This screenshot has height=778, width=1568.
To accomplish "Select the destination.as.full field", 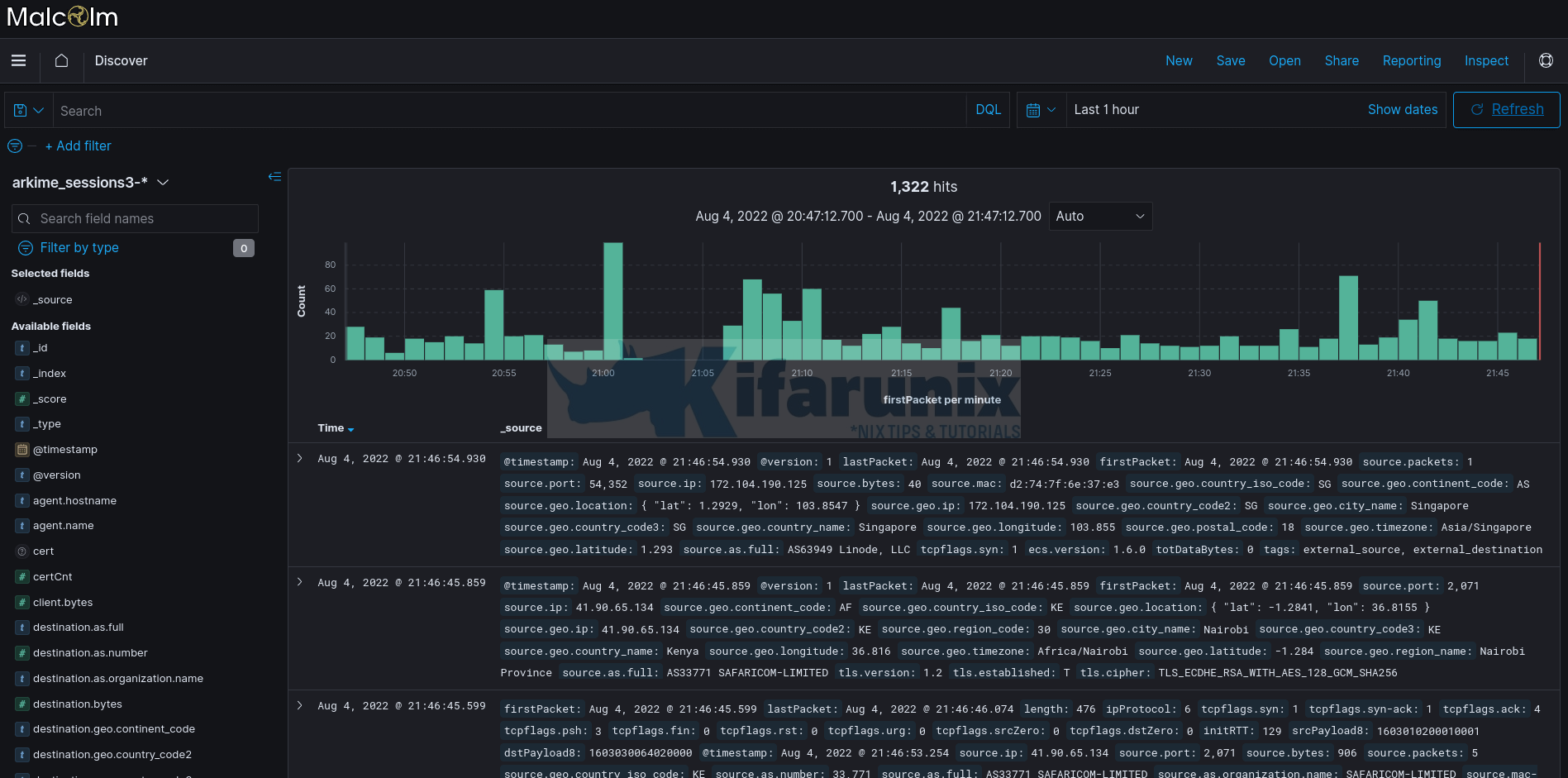I will point(79,628).
